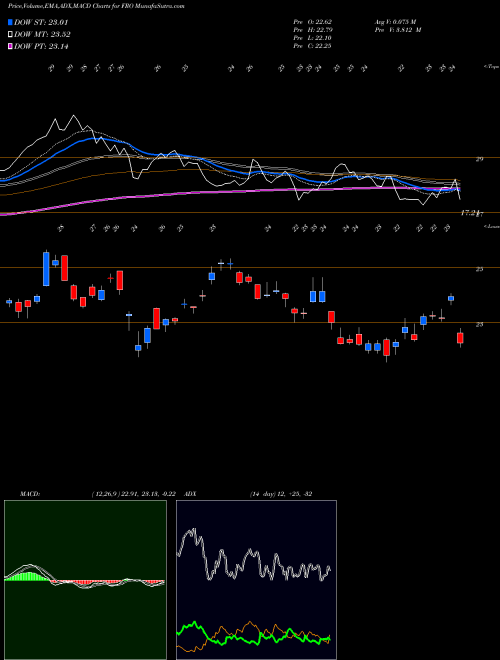Click the white DOW MT legend swatch
Screen dimensions: 500x660
[x=11, y=35]
